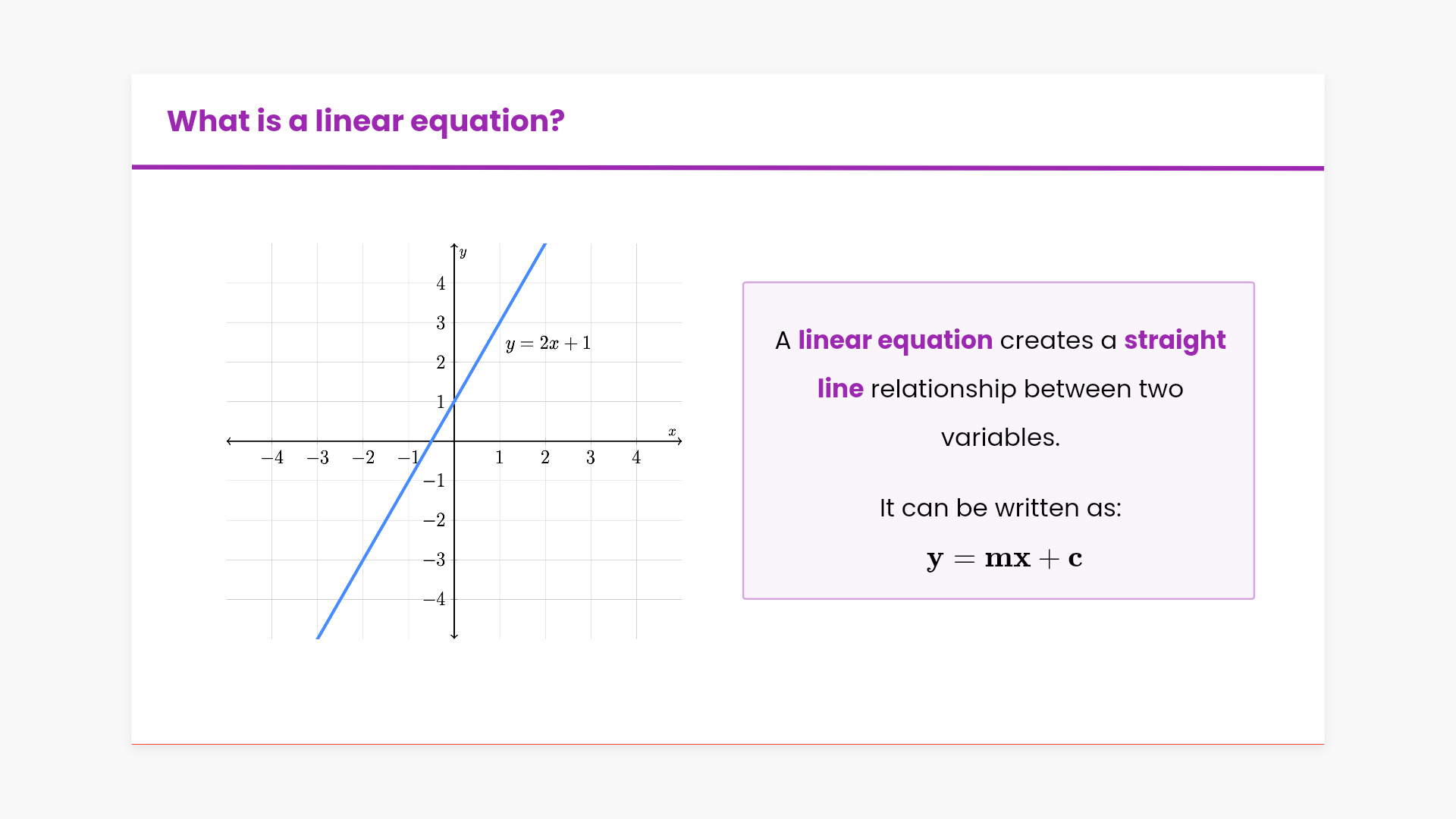Click the purple word "straight"
This screenshot has height=819, width=1456.
click(1174, 340)
